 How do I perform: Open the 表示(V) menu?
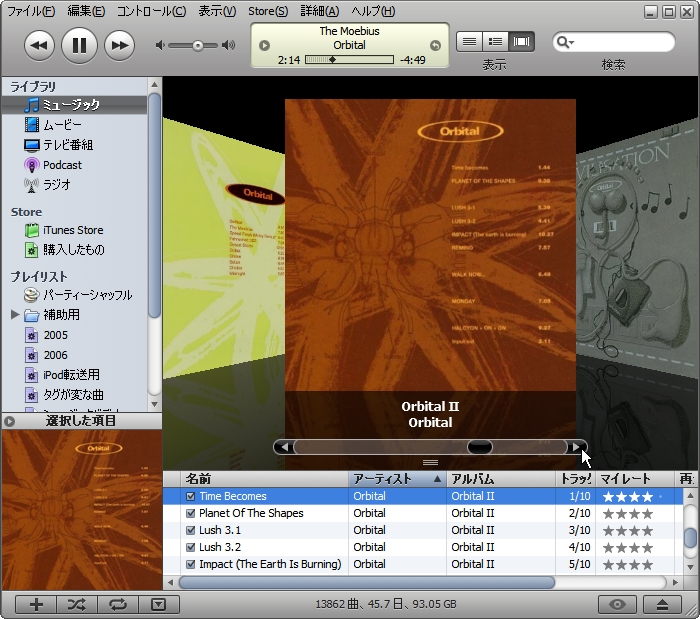(x=217, y=11)
